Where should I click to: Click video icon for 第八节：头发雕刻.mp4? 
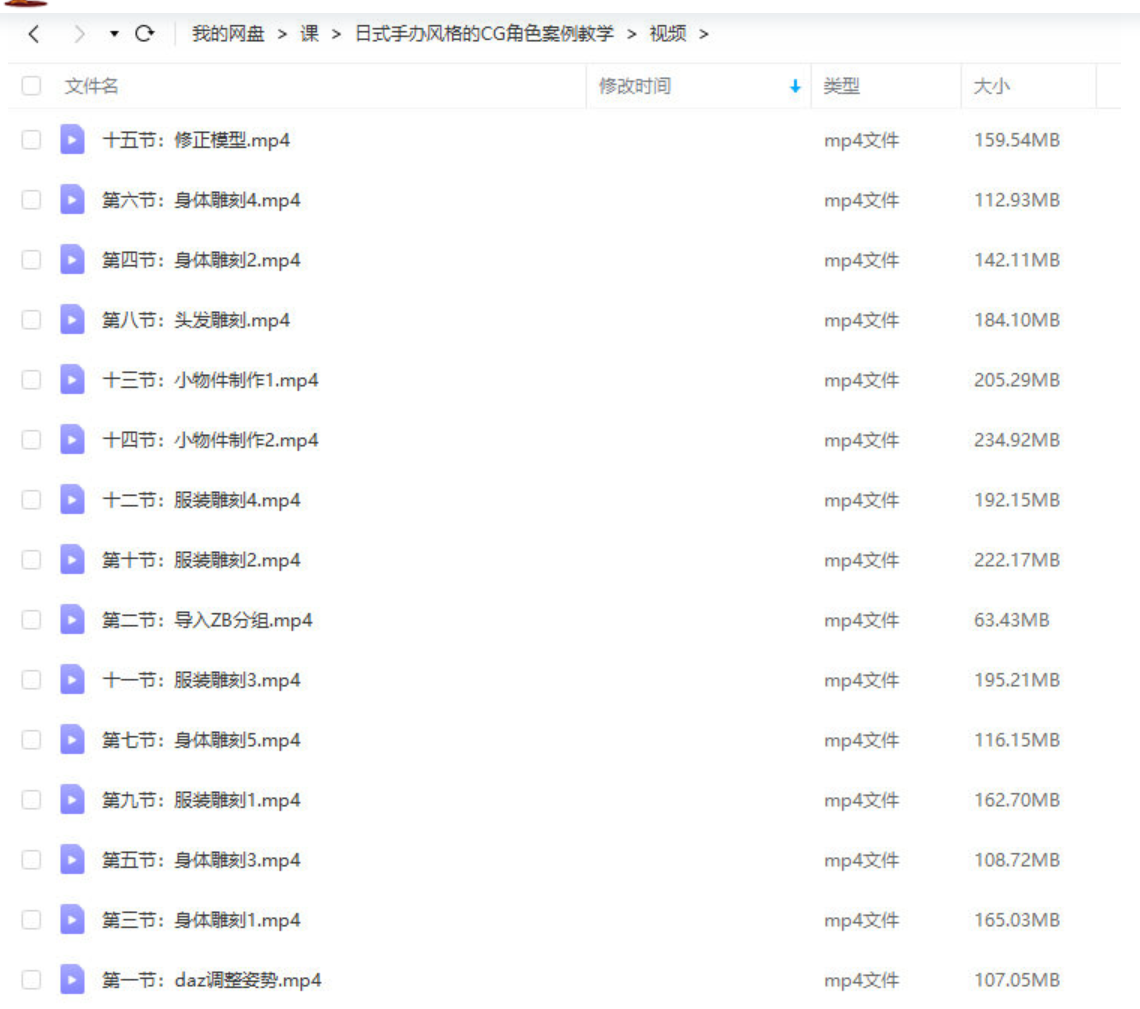pos(72,320)
